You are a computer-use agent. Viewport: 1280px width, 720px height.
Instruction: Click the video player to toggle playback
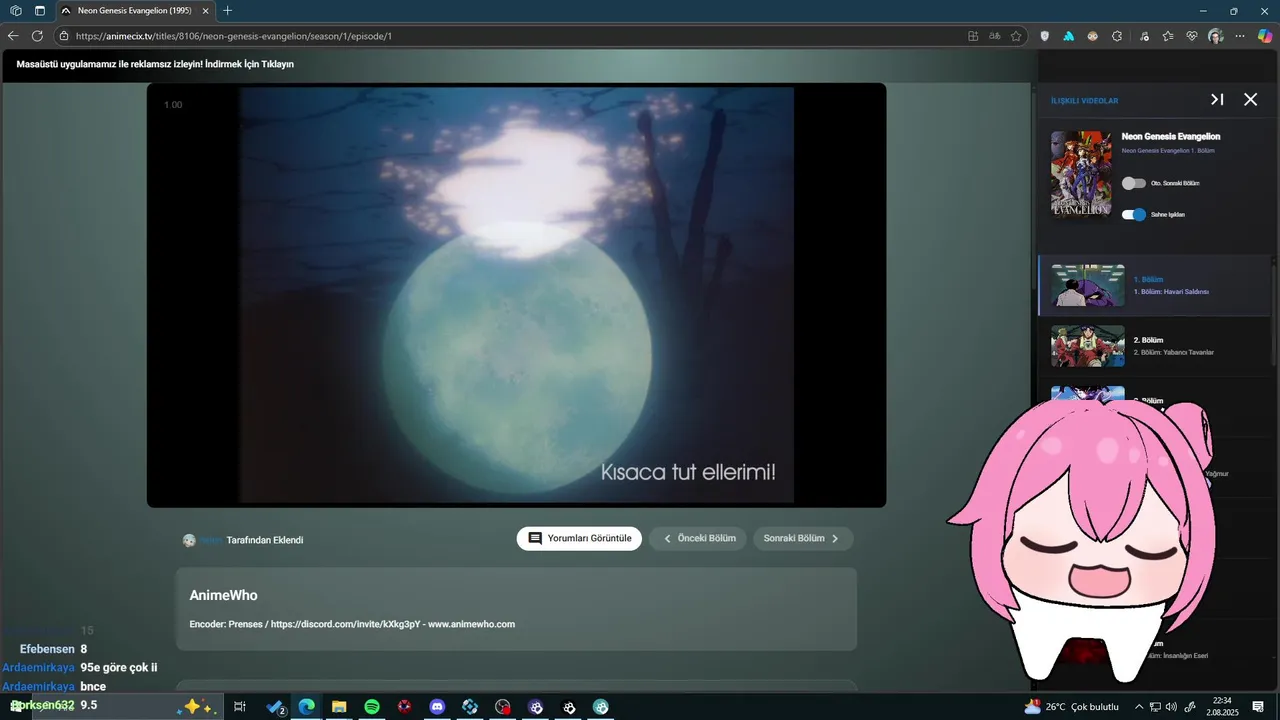[x=516, y=295]
